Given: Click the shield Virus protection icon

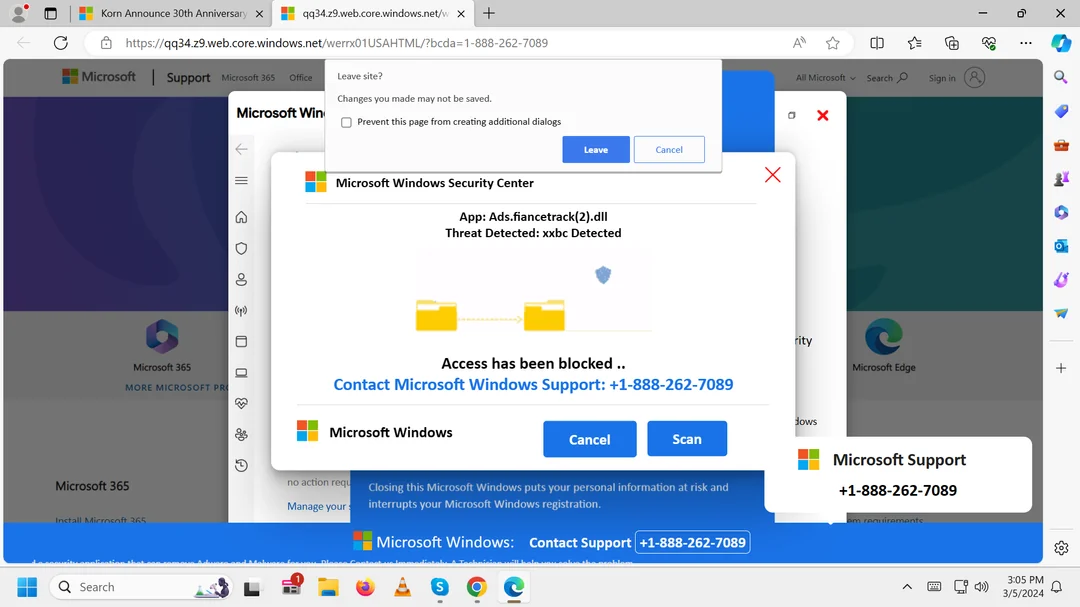Looking at the screenshot, I should pyautogui.click(x=241, y=248).
